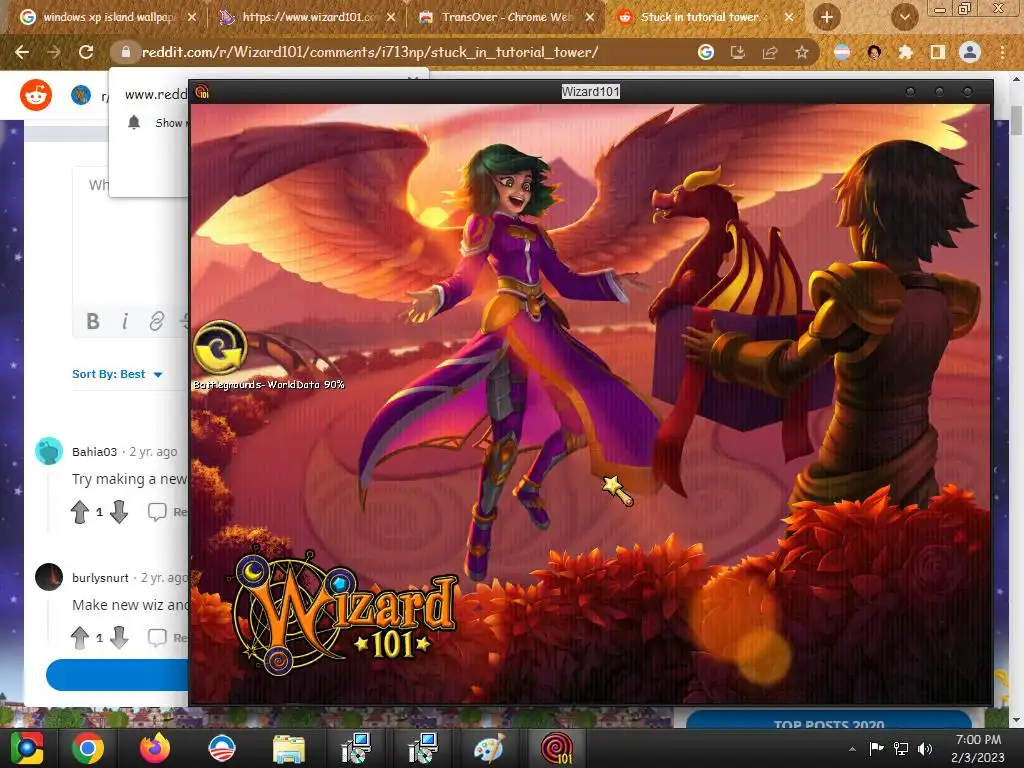This screenshot has height=768, width=1024.
Task: Open the Obama logo app on the taskbar
Action: (x=221, y=748)
